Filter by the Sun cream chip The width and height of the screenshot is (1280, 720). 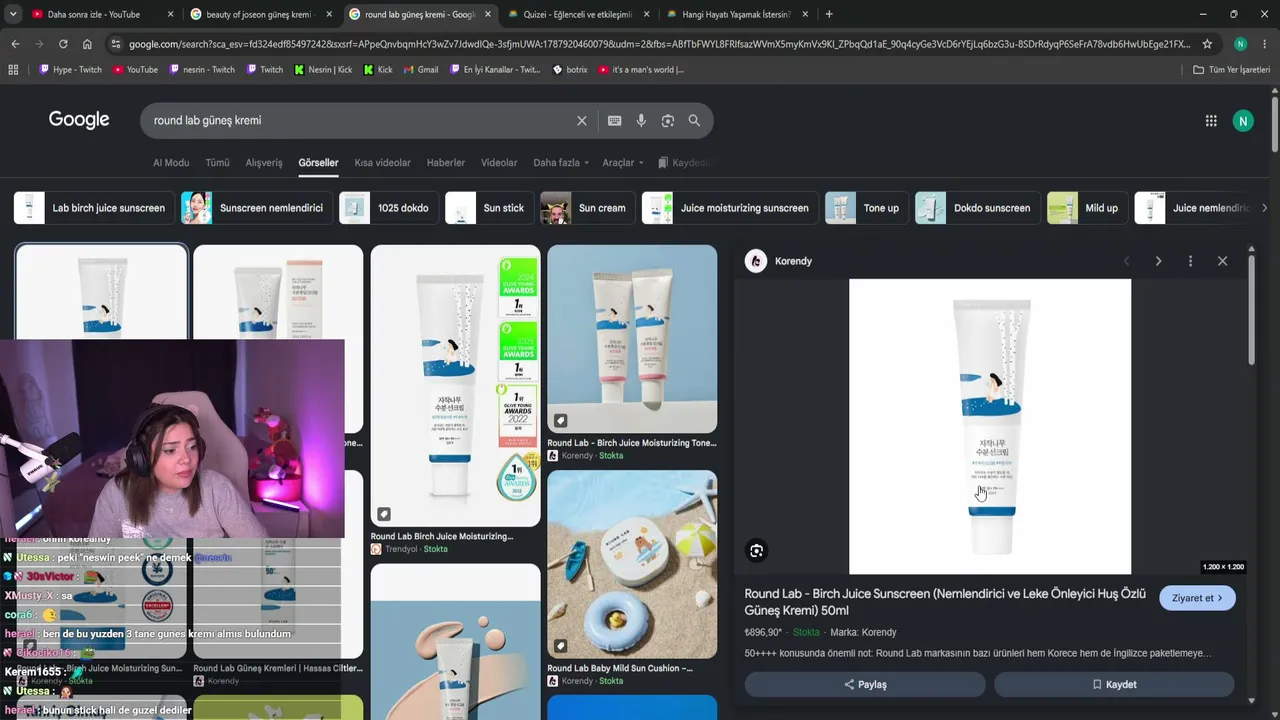click(x=588, y=208)
